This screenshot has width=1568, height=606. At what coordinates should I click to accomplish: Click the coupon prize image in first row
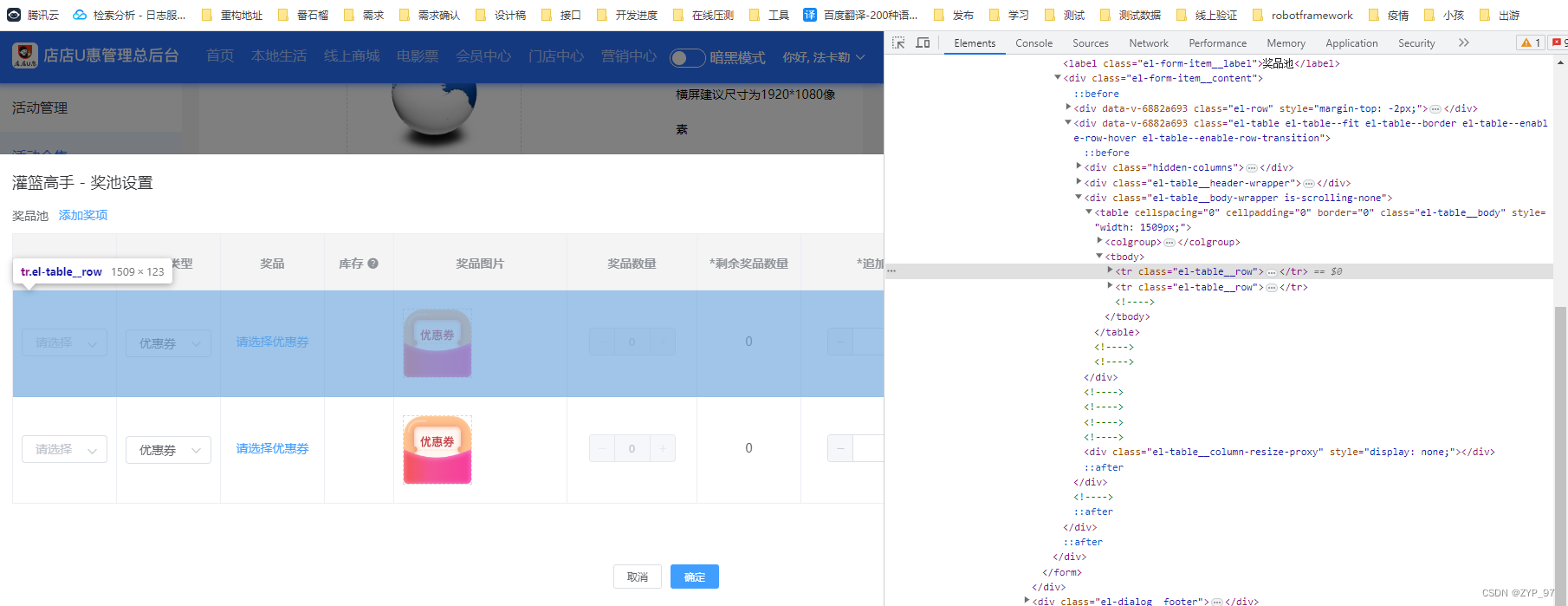(x=437, y=342)
